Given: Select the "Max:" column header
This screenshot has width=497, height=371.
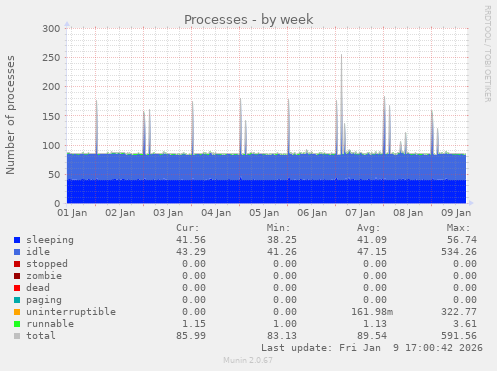Looking at the screenshot, I should tap(459, 228).
